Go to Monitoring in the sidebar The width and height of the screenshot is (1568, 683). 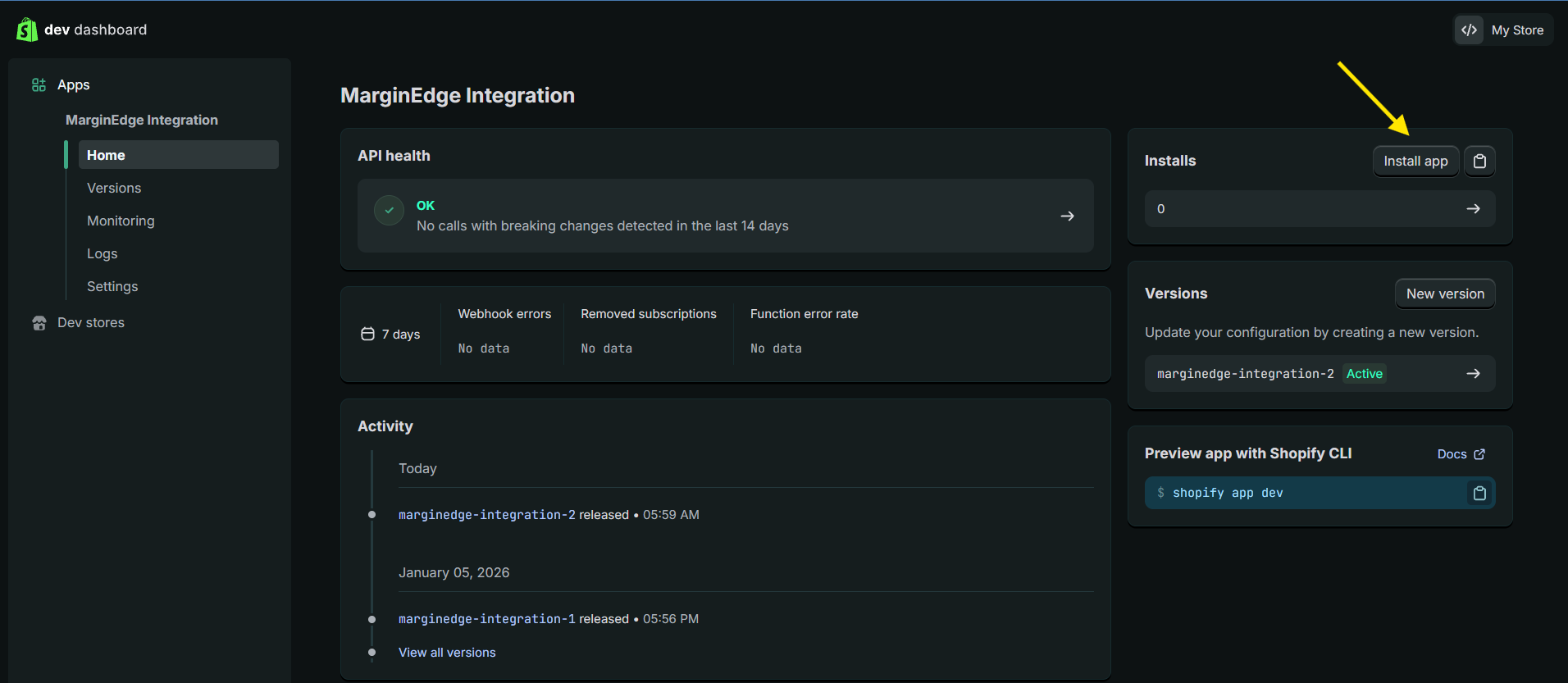point(121,221)
